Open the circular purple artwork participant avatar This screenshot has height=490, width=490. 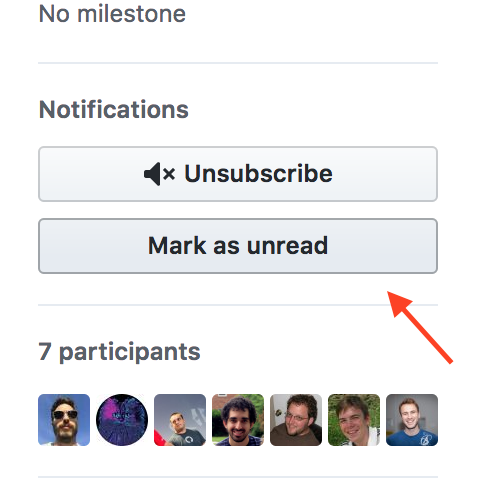(x=122, y=420)
